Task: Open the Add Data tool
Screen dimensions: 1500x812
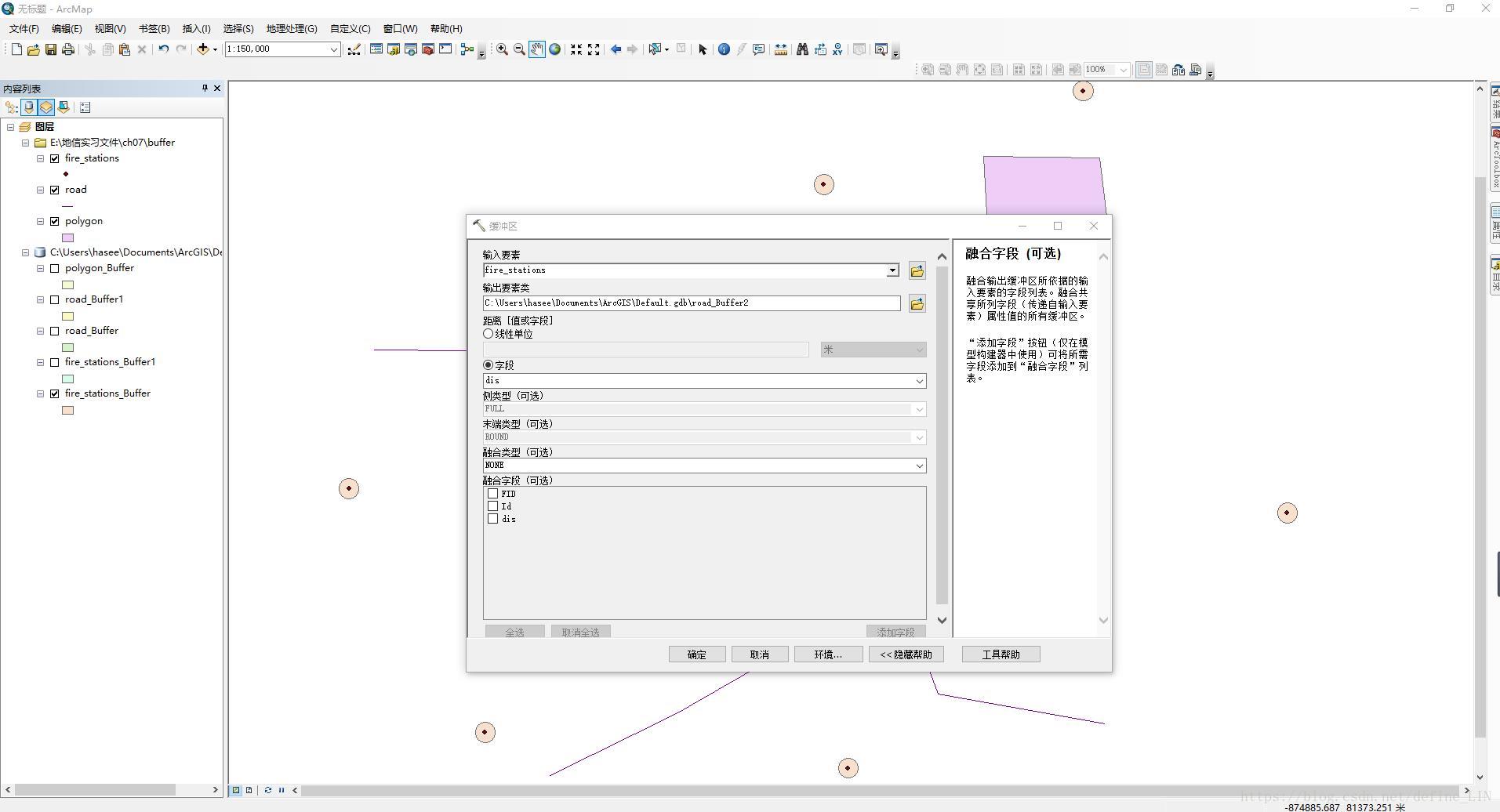Action: pos(203,49)
